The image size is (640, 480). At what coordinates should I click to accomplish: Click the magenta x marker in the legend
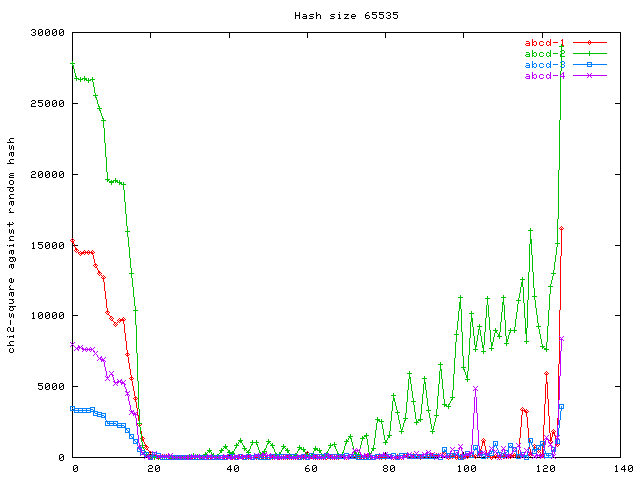coord(590,76)
